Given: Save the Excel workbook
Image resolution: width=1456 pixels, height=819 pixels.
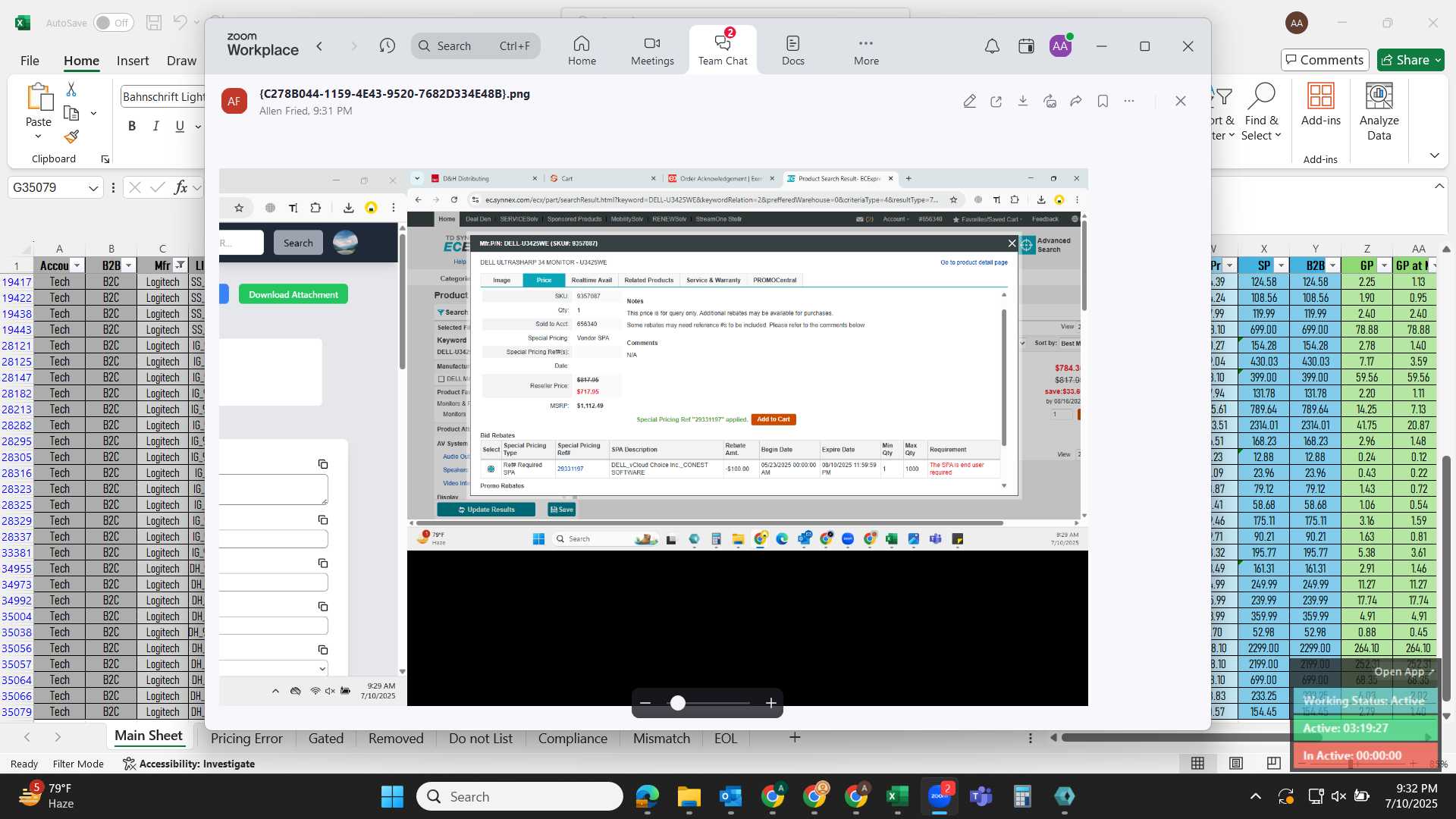Looking at the screenshot, I should 154,23.
